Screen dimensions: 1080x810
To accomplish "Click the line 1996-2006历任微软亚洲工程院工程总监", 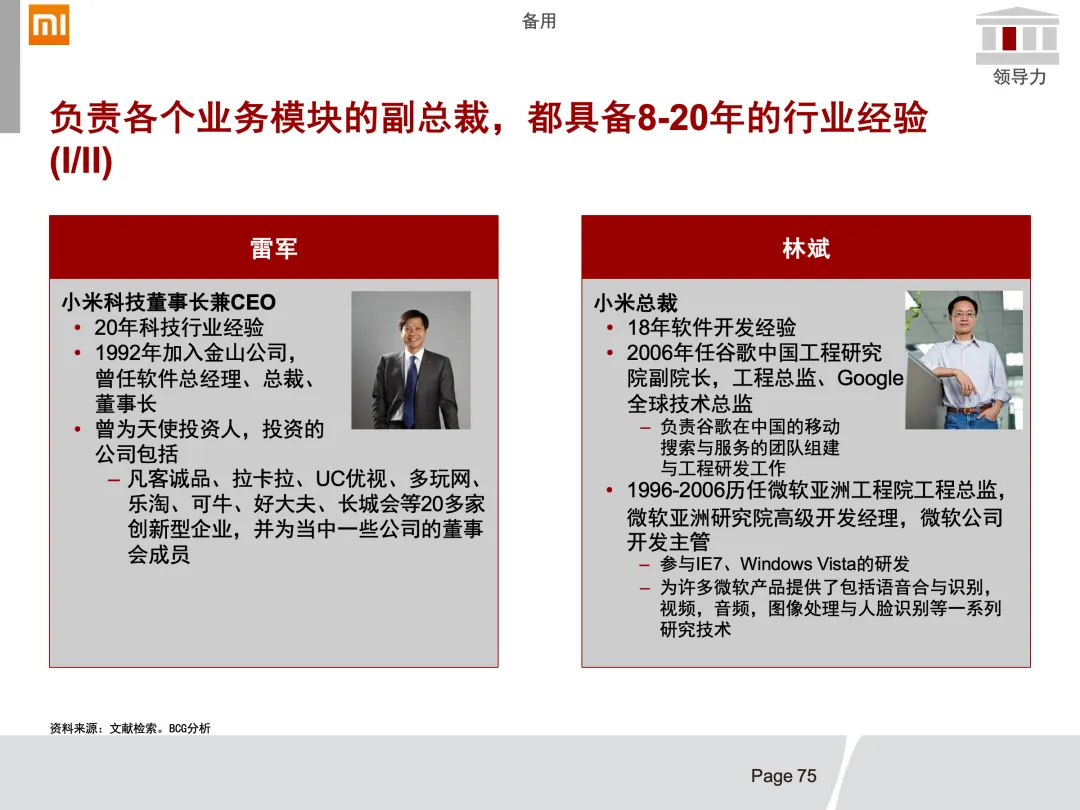I will (816, 490).
